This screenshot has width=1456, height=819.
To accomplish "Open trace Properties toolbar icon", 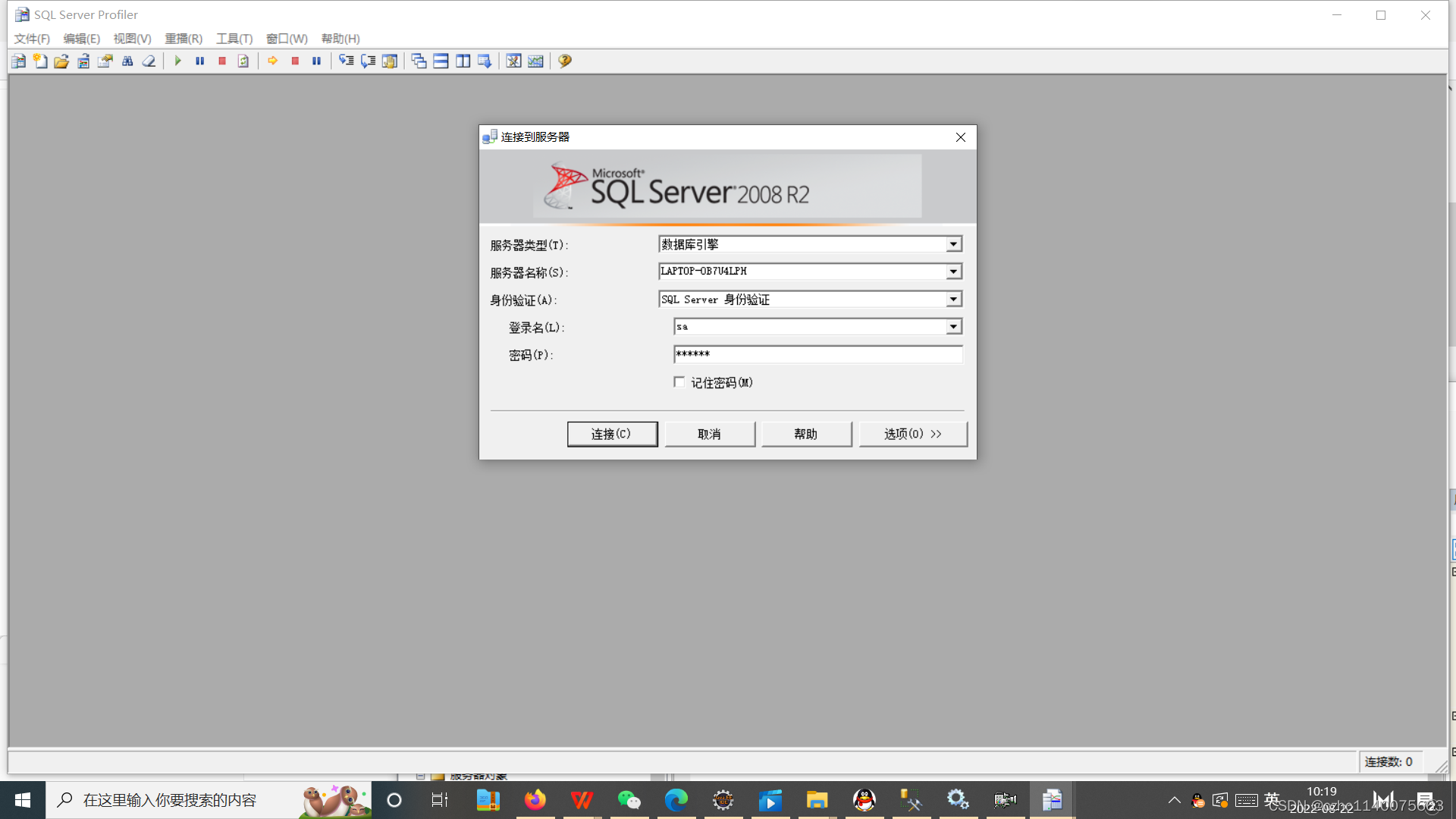I will [105, 61].
